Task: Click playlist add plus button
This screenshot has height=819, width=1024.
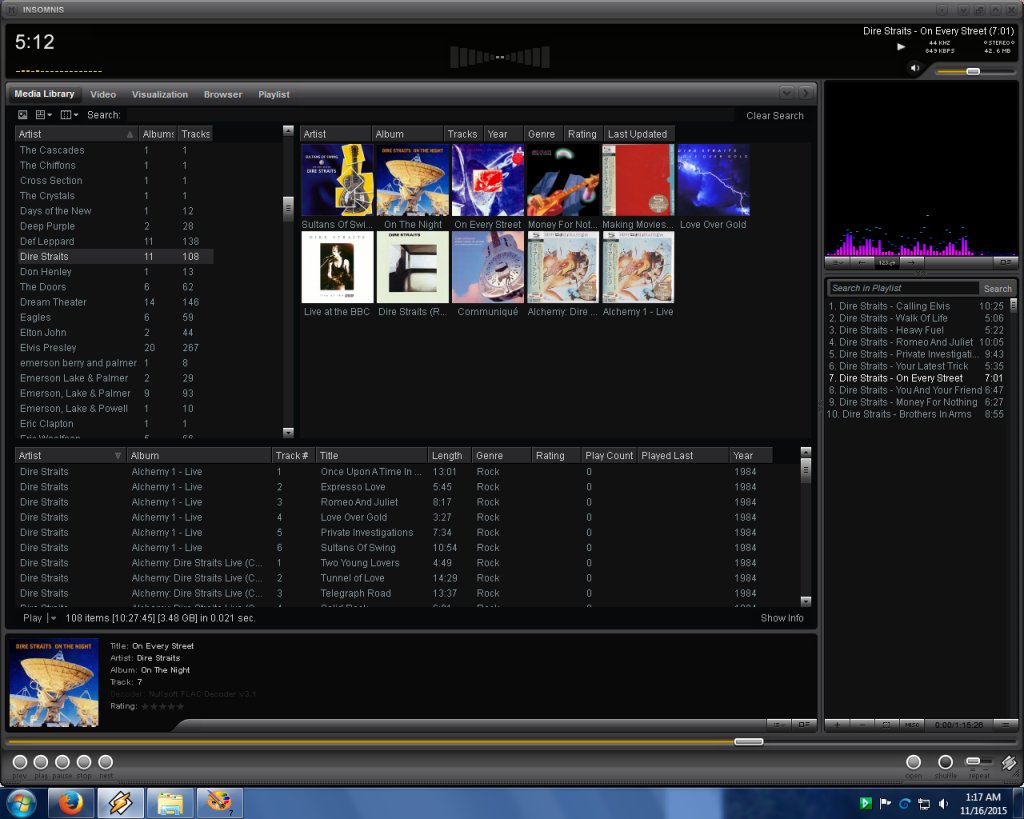Action: tap(837, 724)
